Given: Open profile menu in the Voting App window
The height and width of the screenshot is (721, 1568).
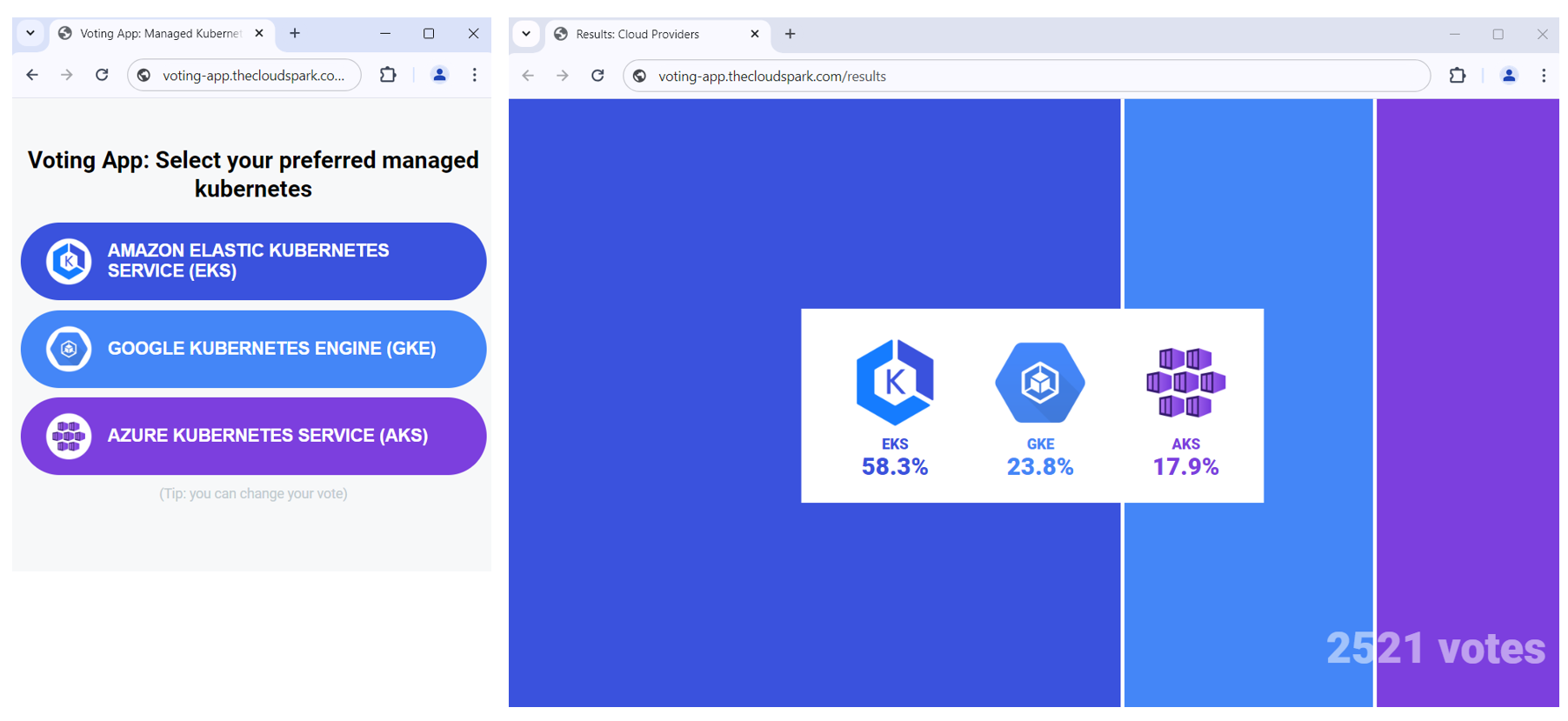Looking at the screenshot, I should (439, 75).
